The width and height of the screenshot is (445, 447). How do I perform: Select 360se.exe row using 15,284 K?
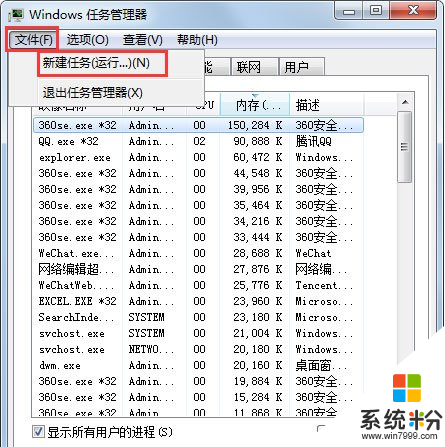(198, 397)
